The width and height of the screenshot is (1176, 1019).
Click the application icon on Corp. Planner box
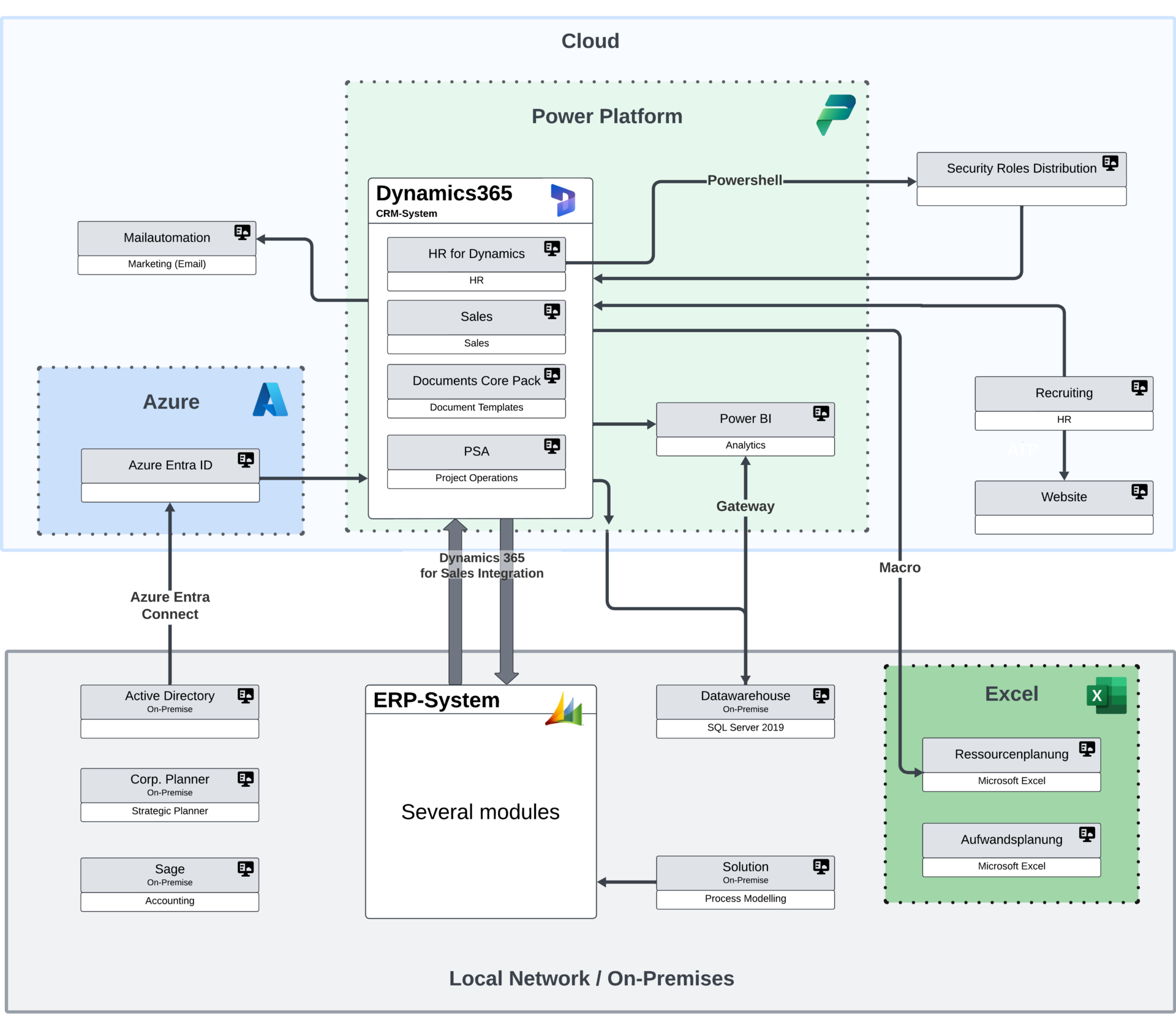click(x=246, y=779)
